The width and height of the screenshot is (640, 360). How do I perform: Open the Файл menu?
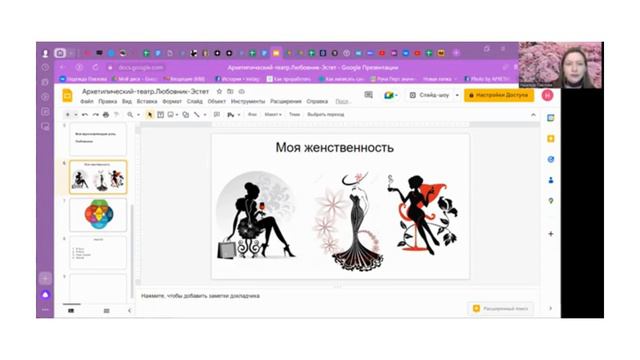point(87,101)
